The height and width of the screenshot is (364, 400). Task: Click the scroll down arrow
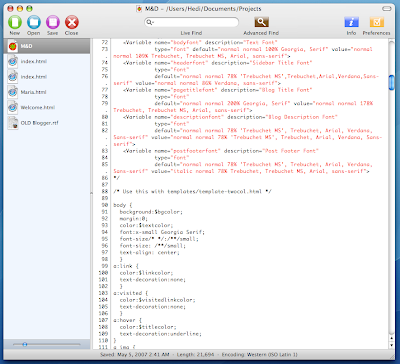point(392,345)
